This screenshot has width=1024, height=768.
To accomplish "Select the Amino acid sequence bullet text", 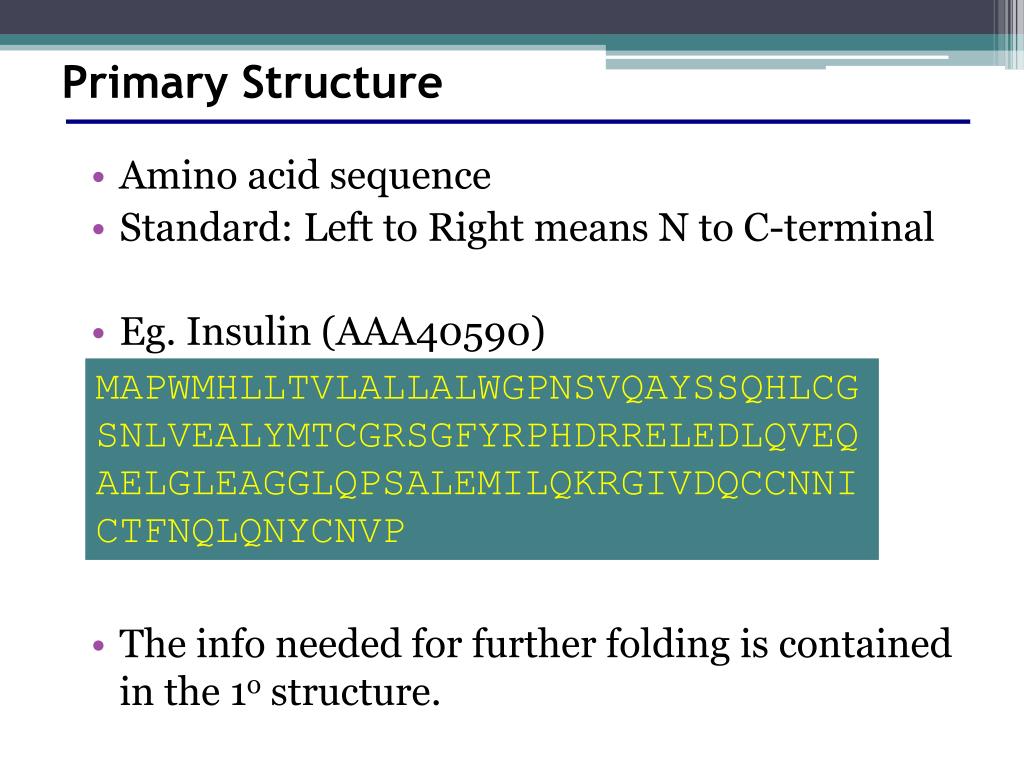I will tap(304, 176).
